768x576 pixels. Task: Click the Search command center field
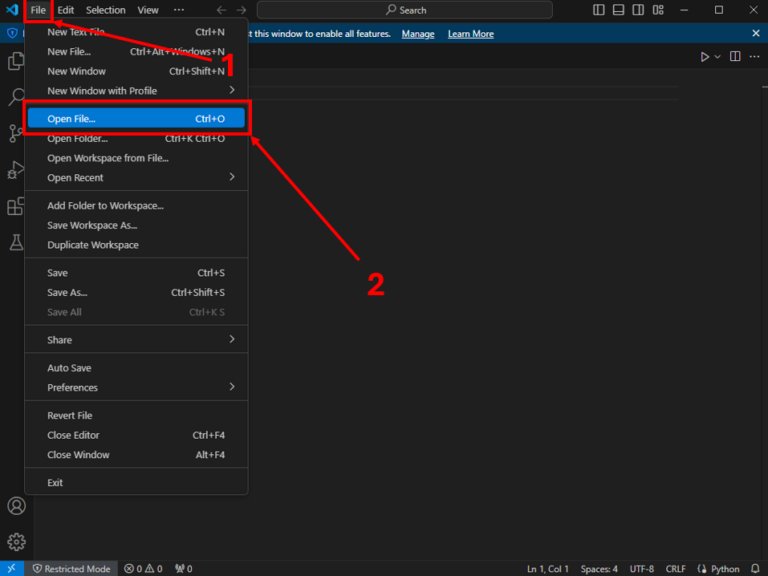click(404, 10)
